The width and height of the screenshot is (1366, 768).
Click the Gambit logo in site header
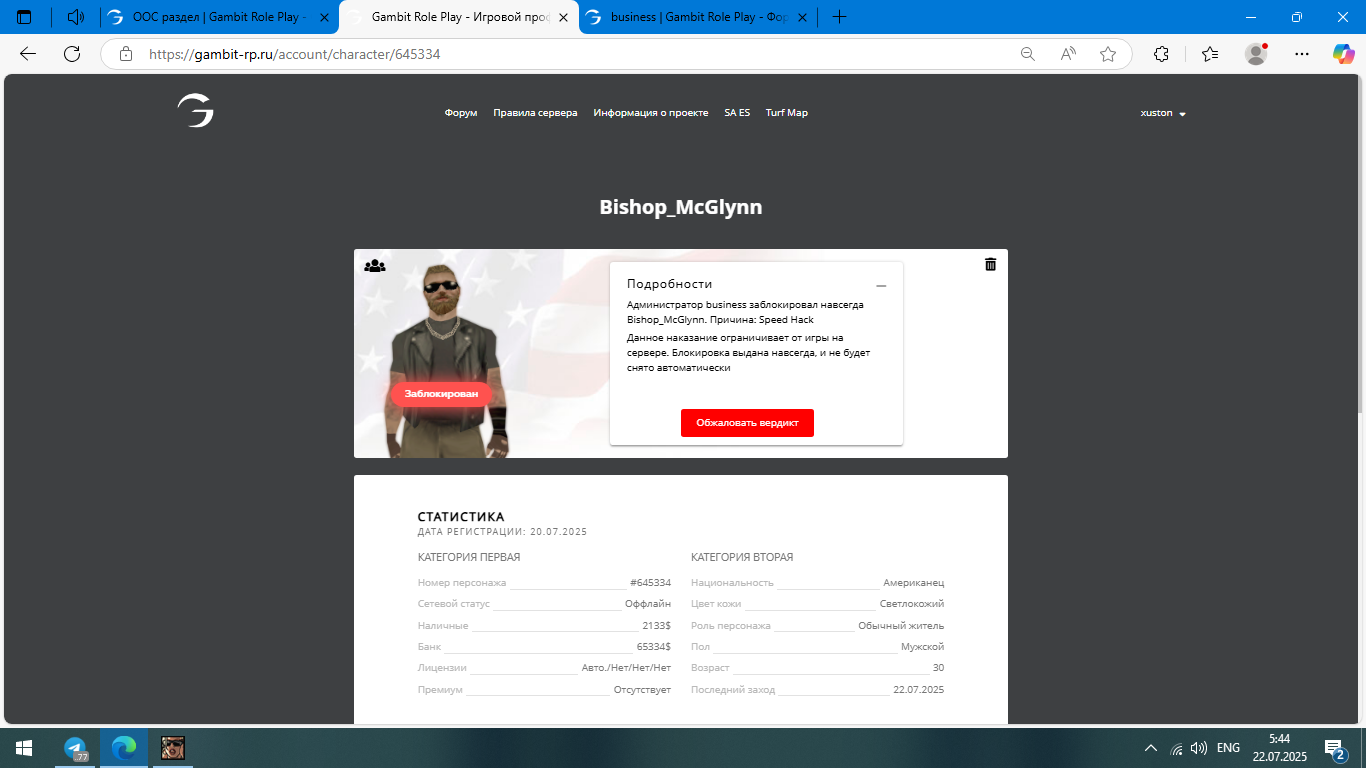click(196, 111)
